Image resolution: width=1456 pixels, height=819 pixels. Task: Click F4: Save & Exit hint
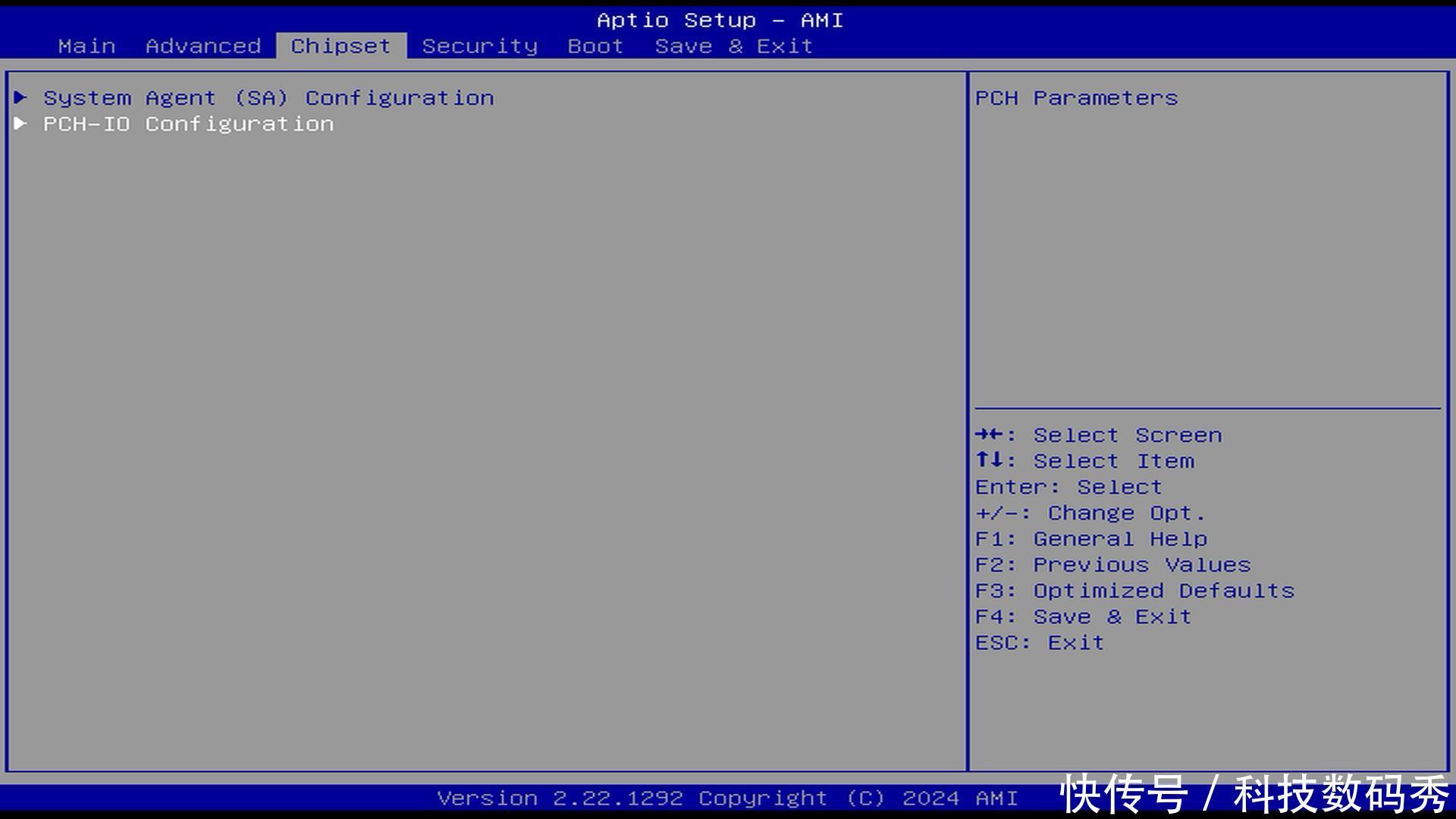1083,617
